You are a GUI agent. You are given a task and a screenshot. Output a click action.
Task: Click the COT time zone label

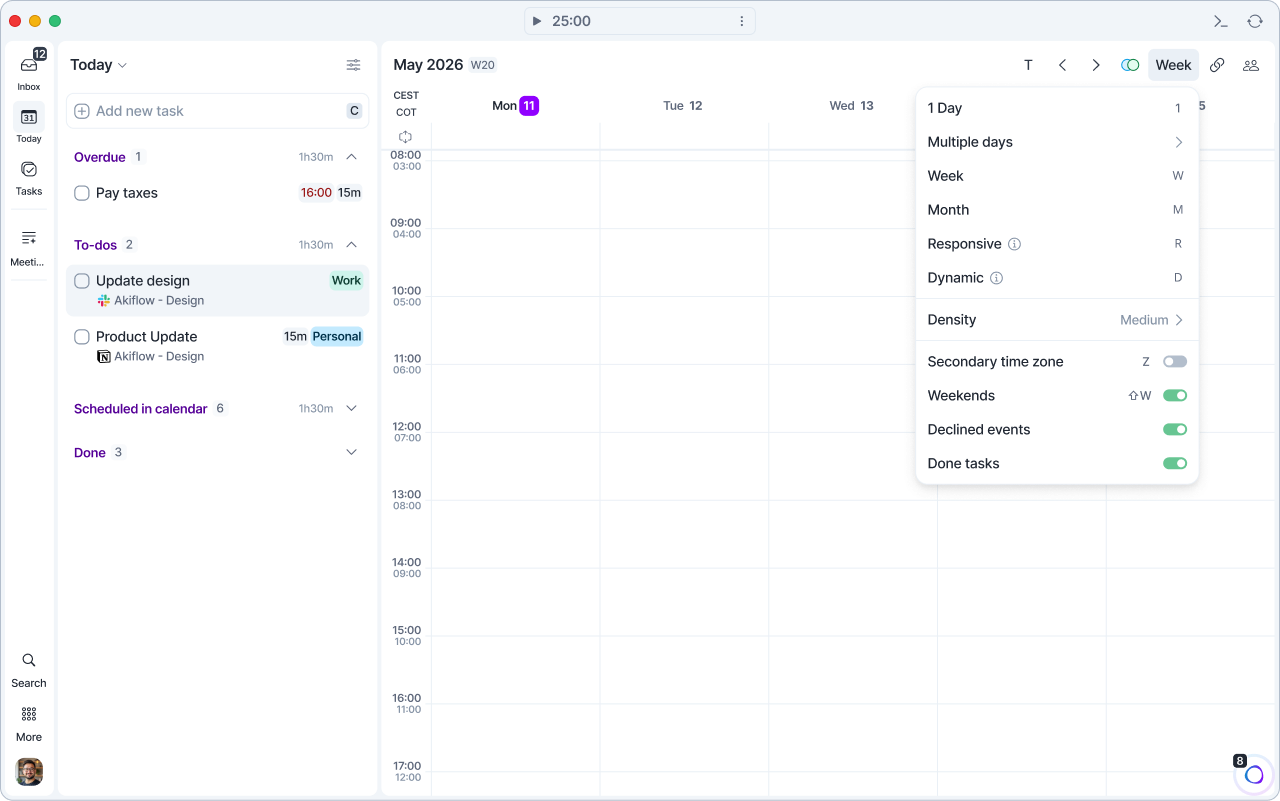406,112
